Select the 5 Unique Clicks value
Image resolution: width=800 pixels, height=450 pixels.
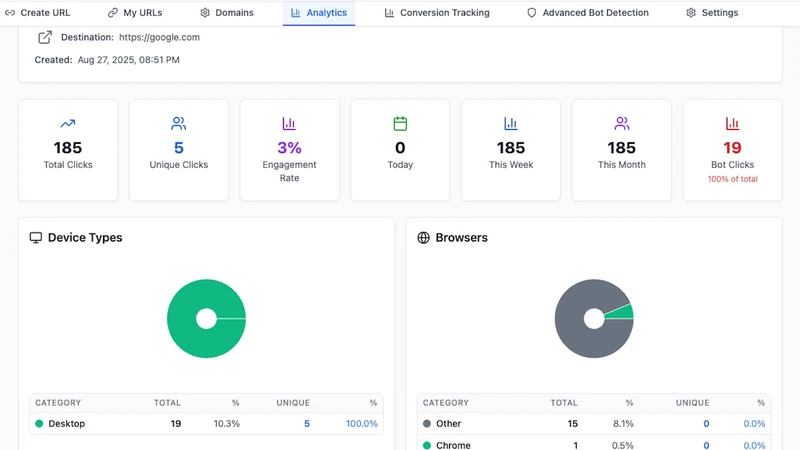(x=179, y=148)
